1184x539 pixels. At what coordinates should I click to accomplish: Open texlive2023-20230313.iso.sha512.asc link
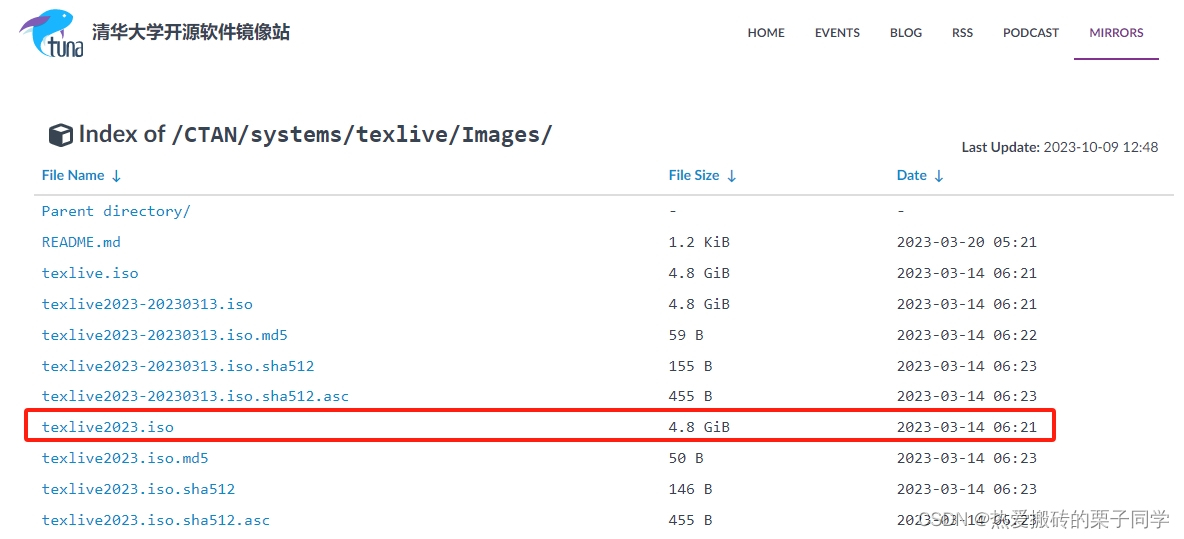coord(195,396)
